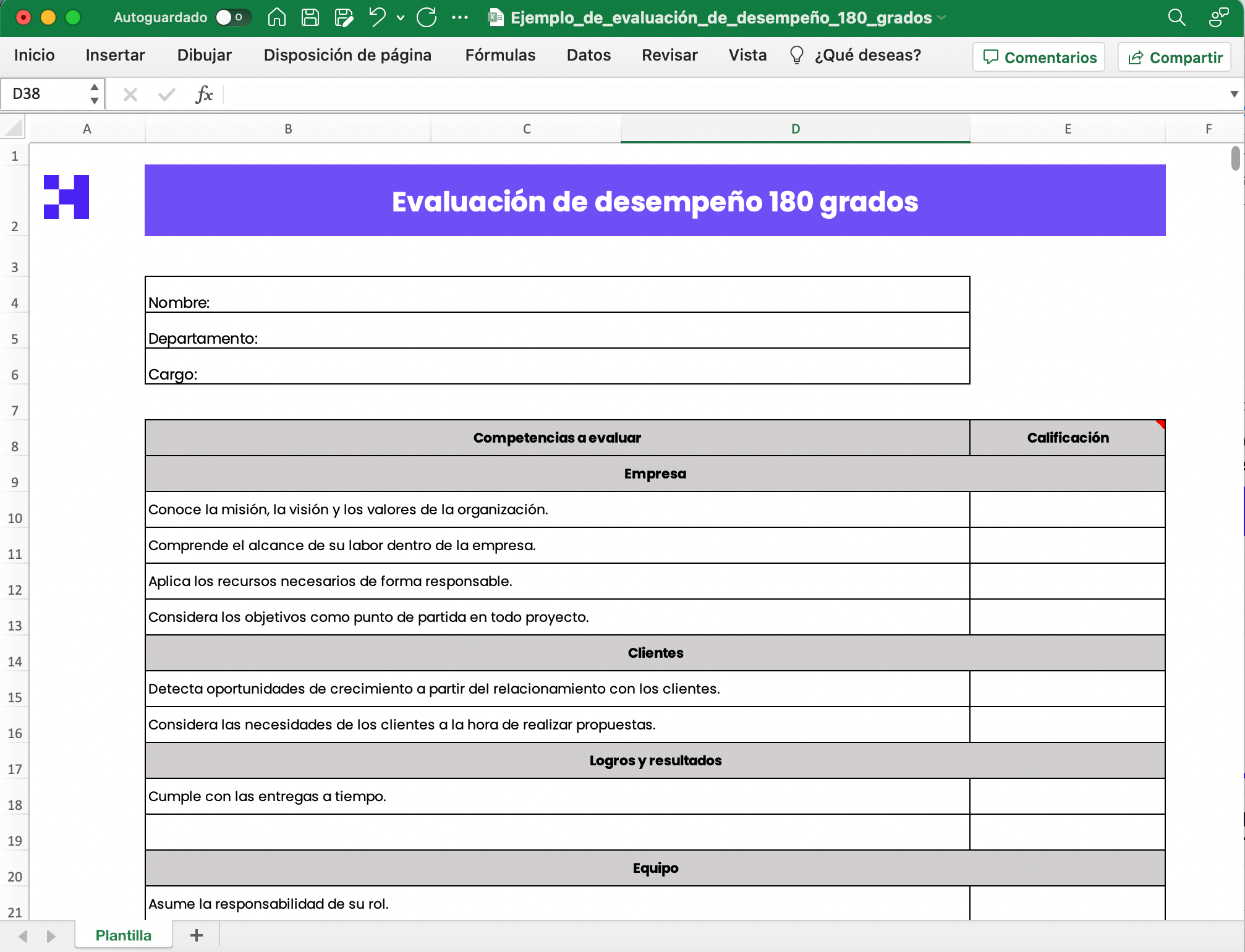Click the title Evaluación de desempeño 180 grados
This screenshot has height=952, width=1245.
click(x=655, y=201)
